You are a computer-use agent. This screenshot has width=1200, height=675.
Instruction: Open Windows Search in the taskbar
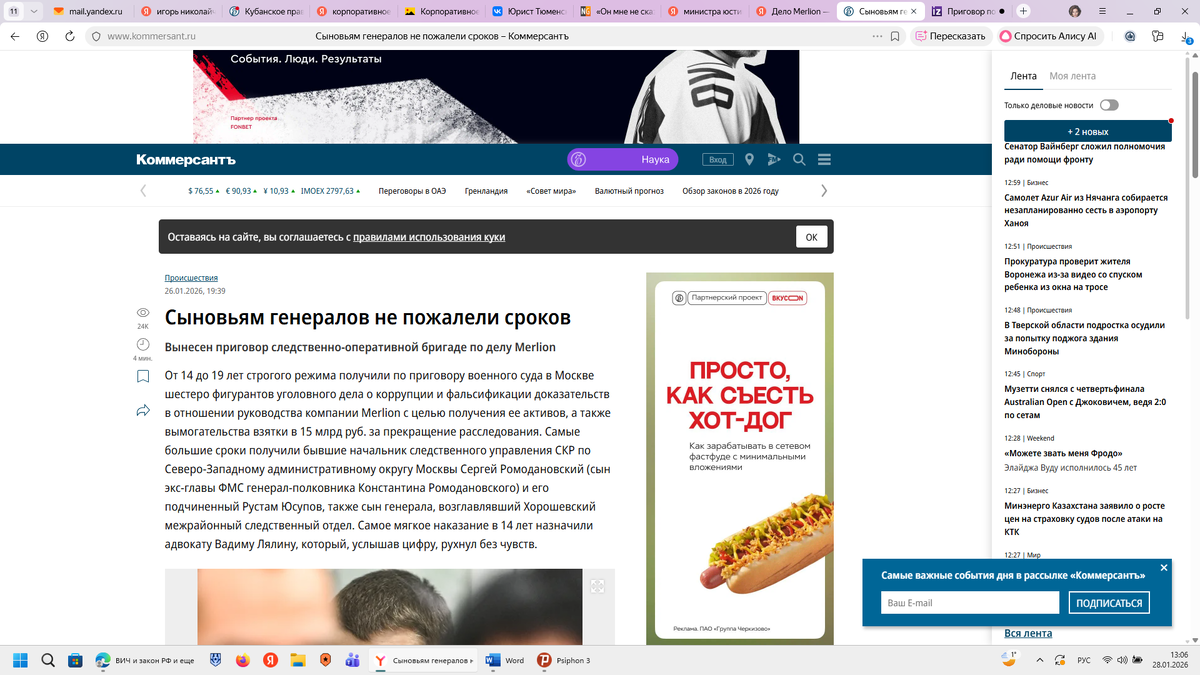pyautogui.click(x=47, y=660)
